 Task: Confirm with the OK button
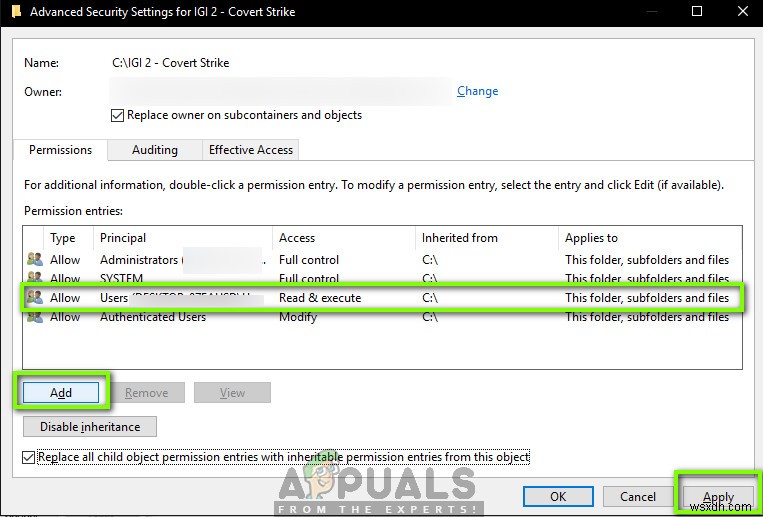(x=558, y=497)
